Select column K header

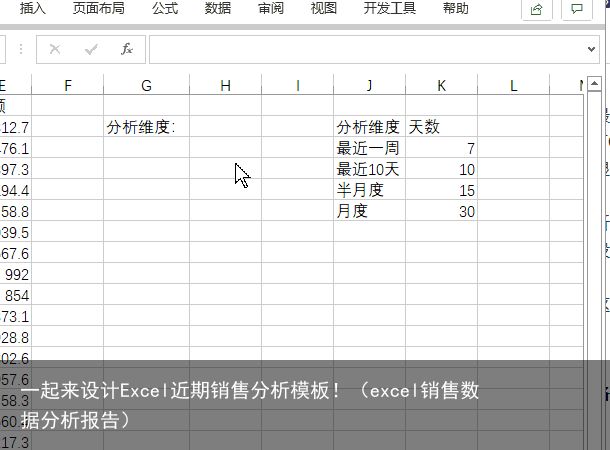point(442,85)
